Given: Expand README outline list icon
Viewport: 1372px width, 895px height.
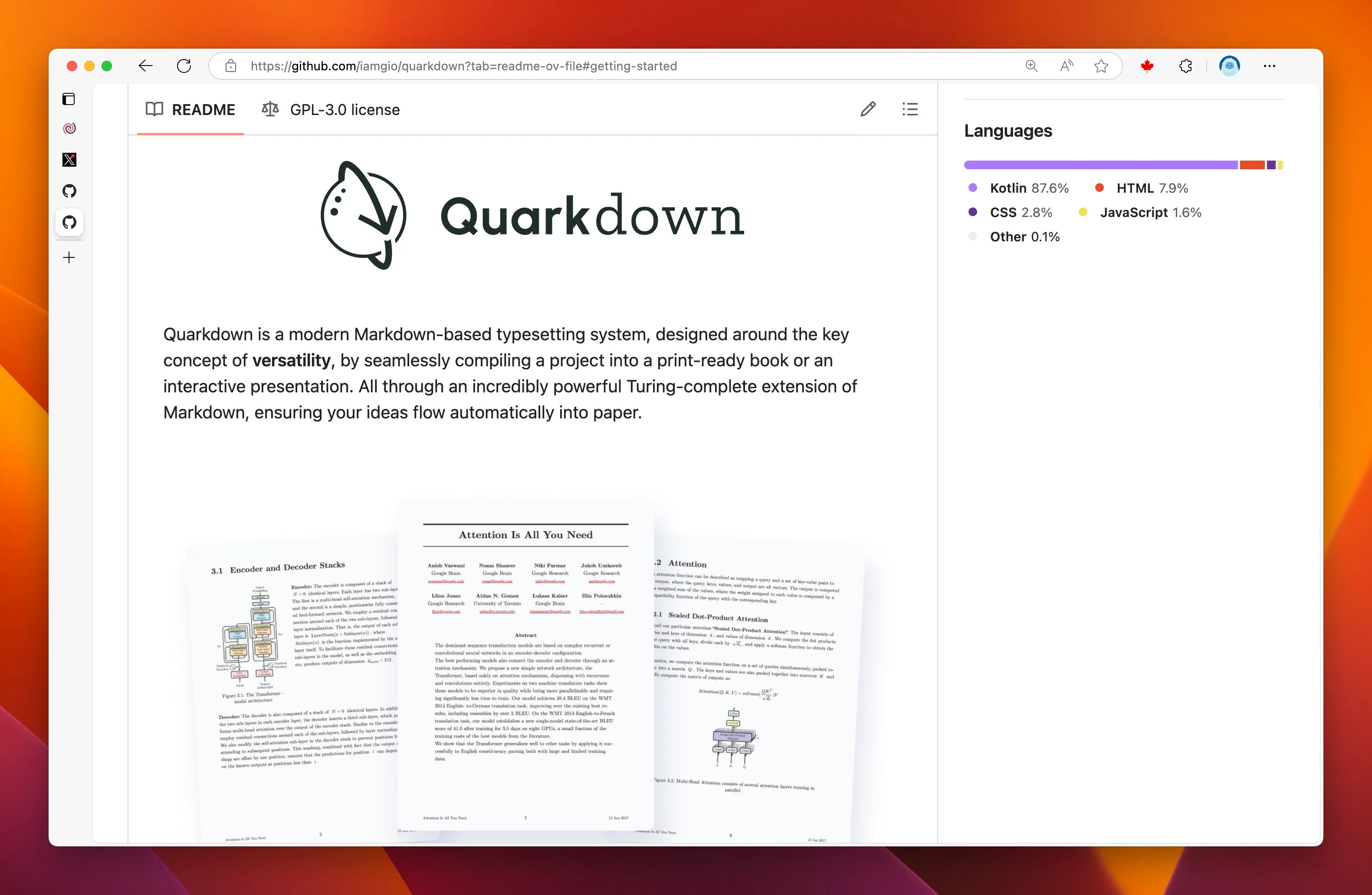Looking at the screenshot, I should coord(909,109).
